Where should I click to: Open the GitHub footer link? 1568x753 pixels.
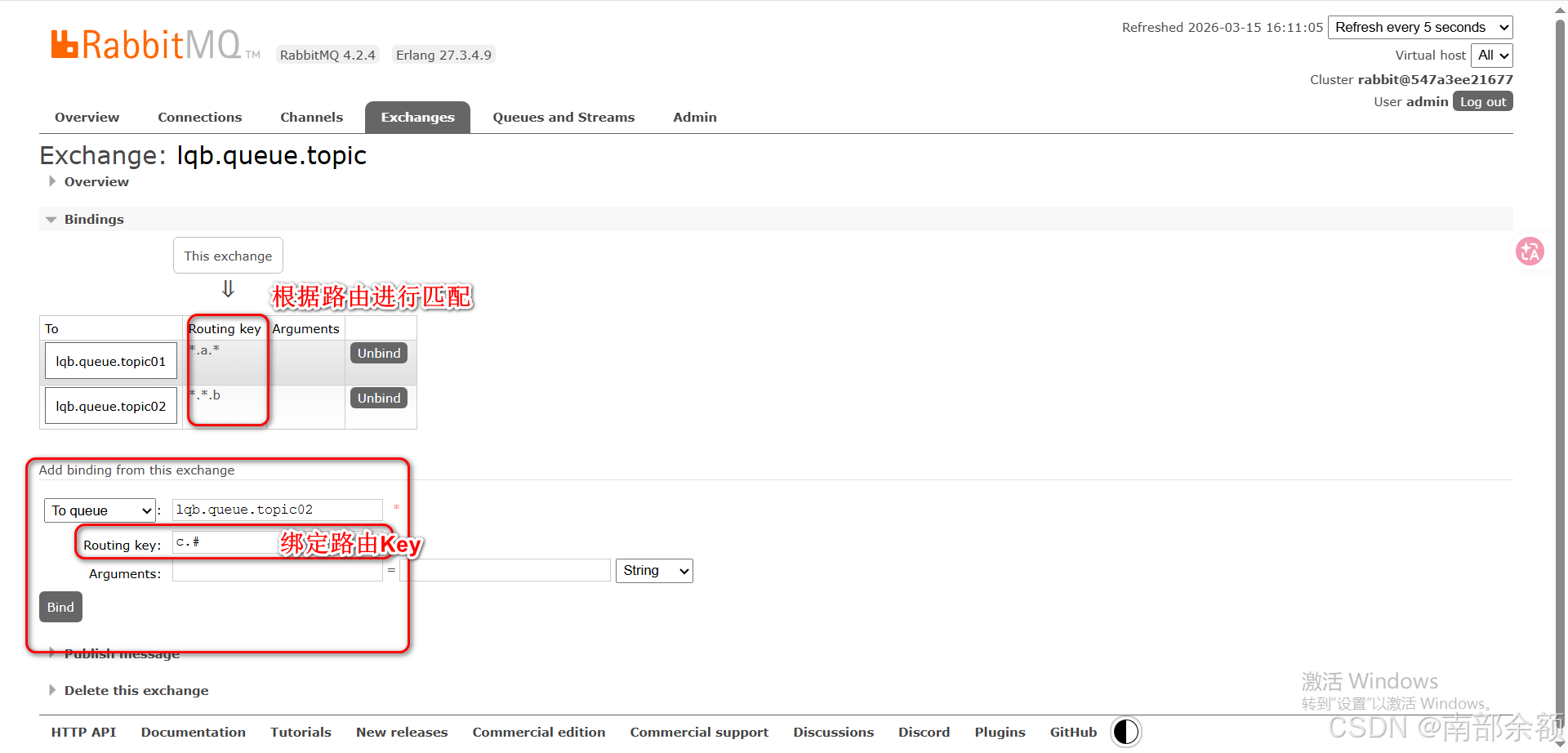1073,732
